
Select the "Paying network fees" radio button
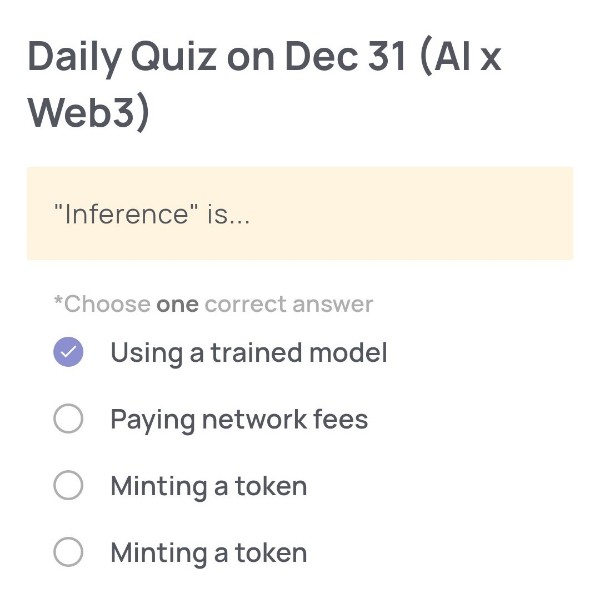(68, 419)
